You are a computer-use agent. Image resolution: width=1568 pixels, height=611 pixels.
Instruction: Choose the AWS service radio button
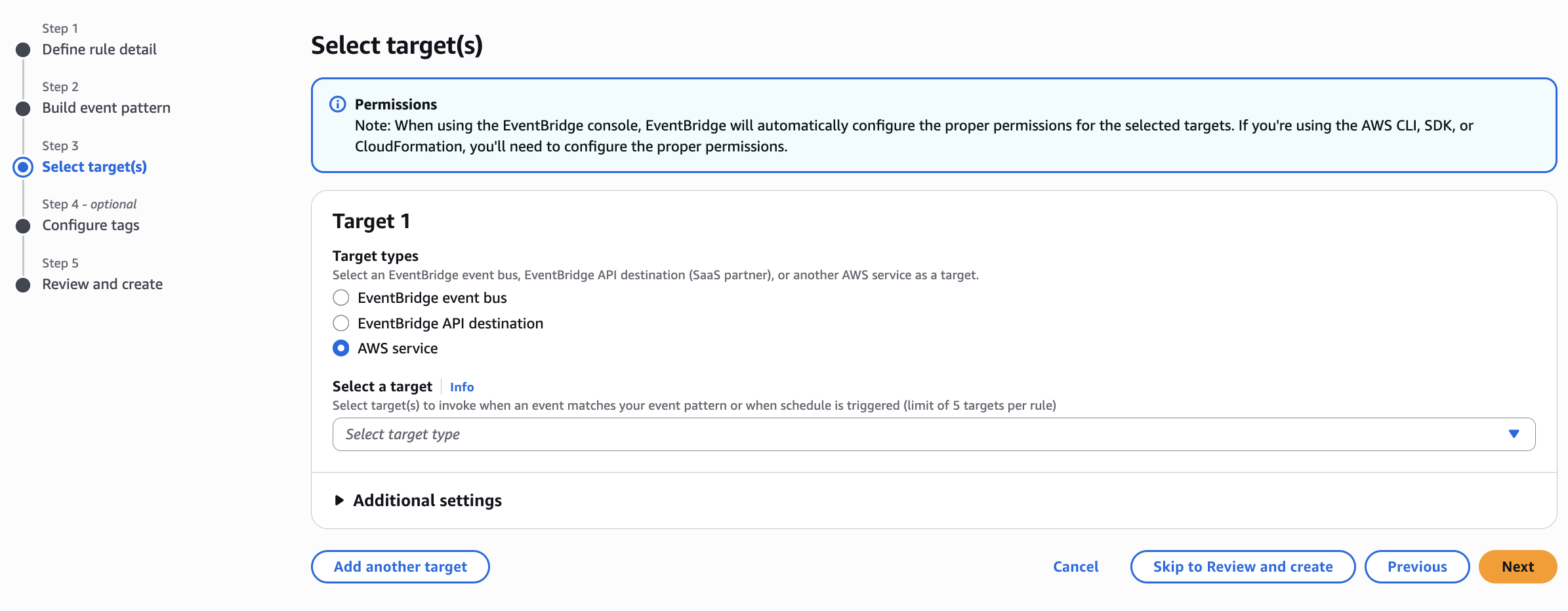[341, 348]
